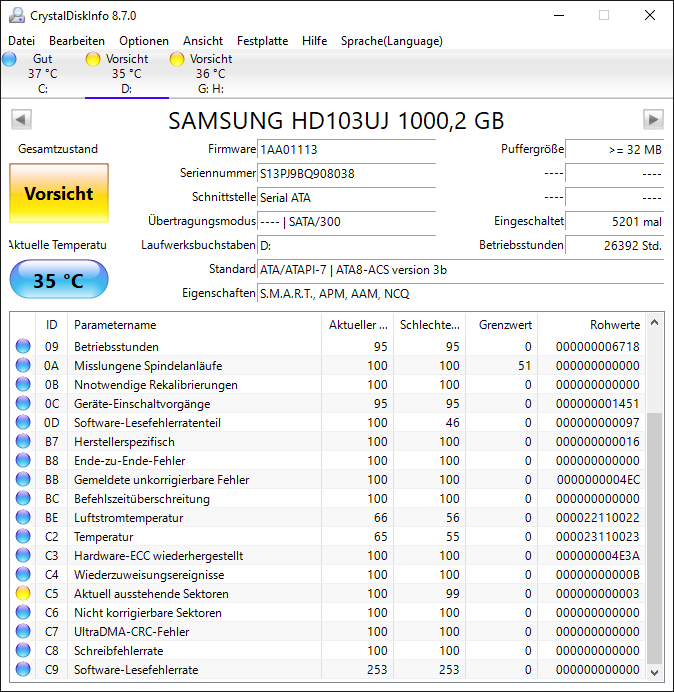Open the Bearbeiten menu
The width and height of the screenshot is (674, 692).
pos(77,41)
